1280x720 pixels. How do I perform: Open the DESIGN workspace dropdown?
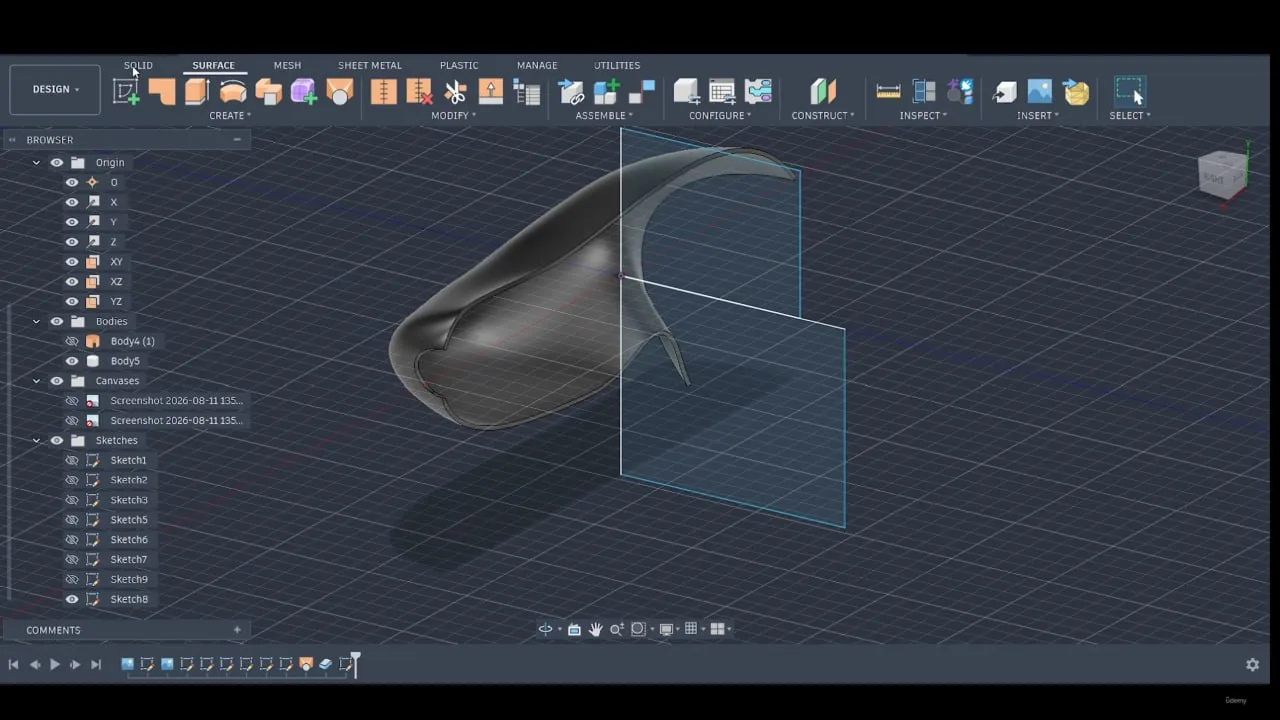[55, 89]
